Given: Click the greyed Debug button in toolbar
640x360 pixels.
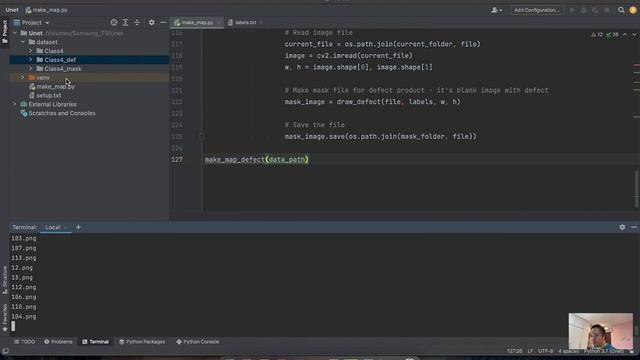Looking at the screenshot, I should [x=583, y=10].
